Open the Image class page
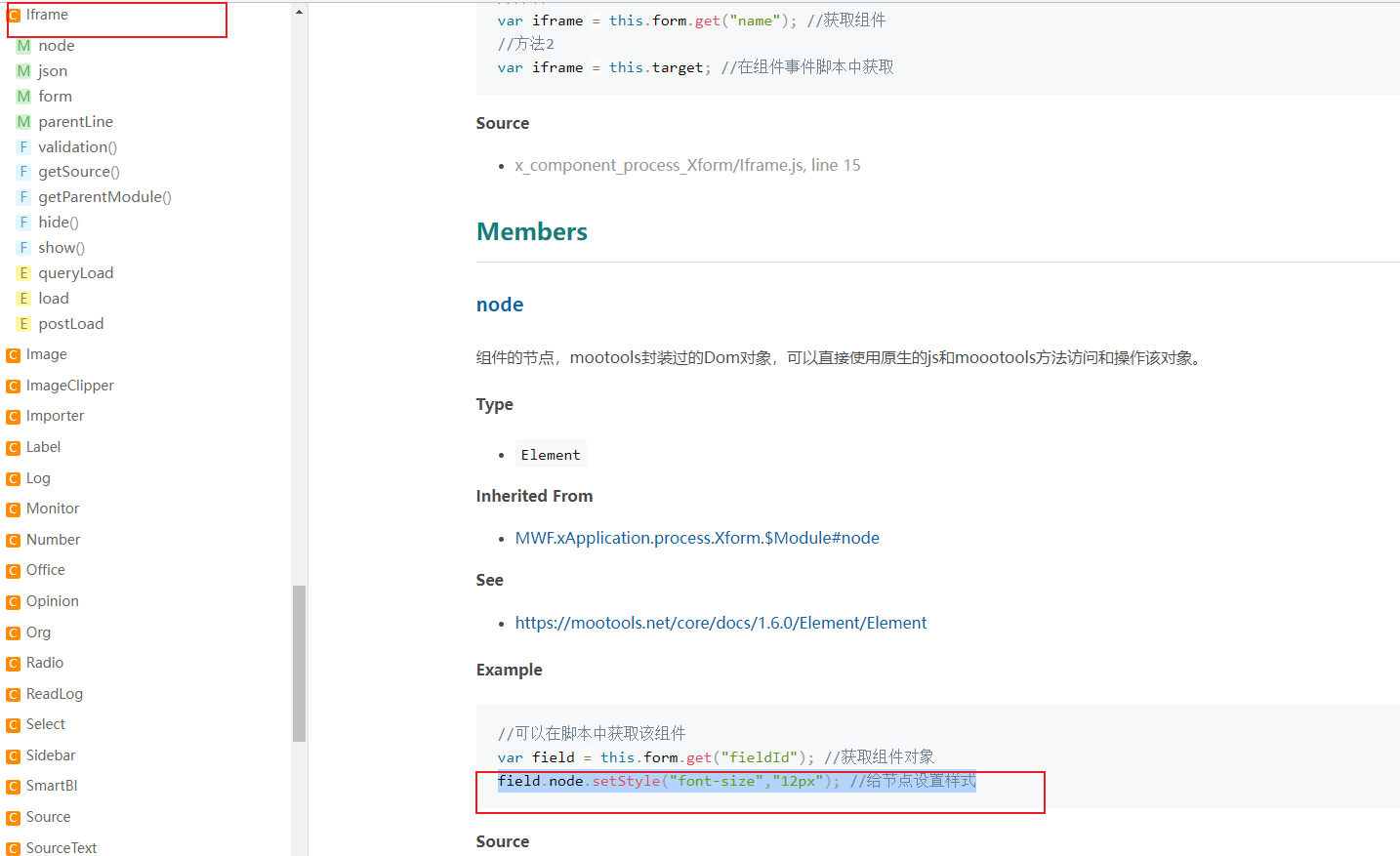Image resolution: width=1400 pixels, height=856 pixels. [x=47, y=354]
